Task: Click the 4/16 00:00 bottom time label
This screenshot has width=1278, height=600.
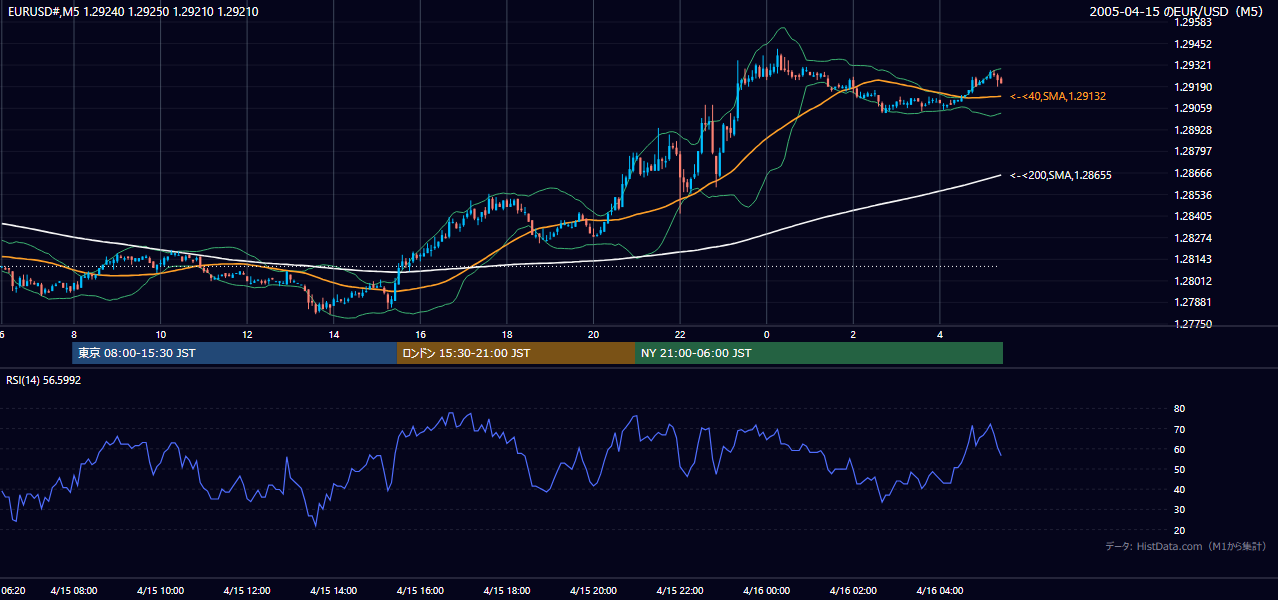Action: [x=768, y=591]
